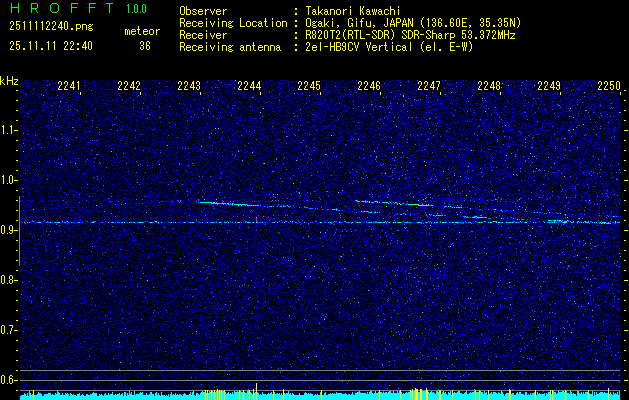The image size is (629, 400).
Task: Click the red marker on the spectrogram
Action: [256, 219]
